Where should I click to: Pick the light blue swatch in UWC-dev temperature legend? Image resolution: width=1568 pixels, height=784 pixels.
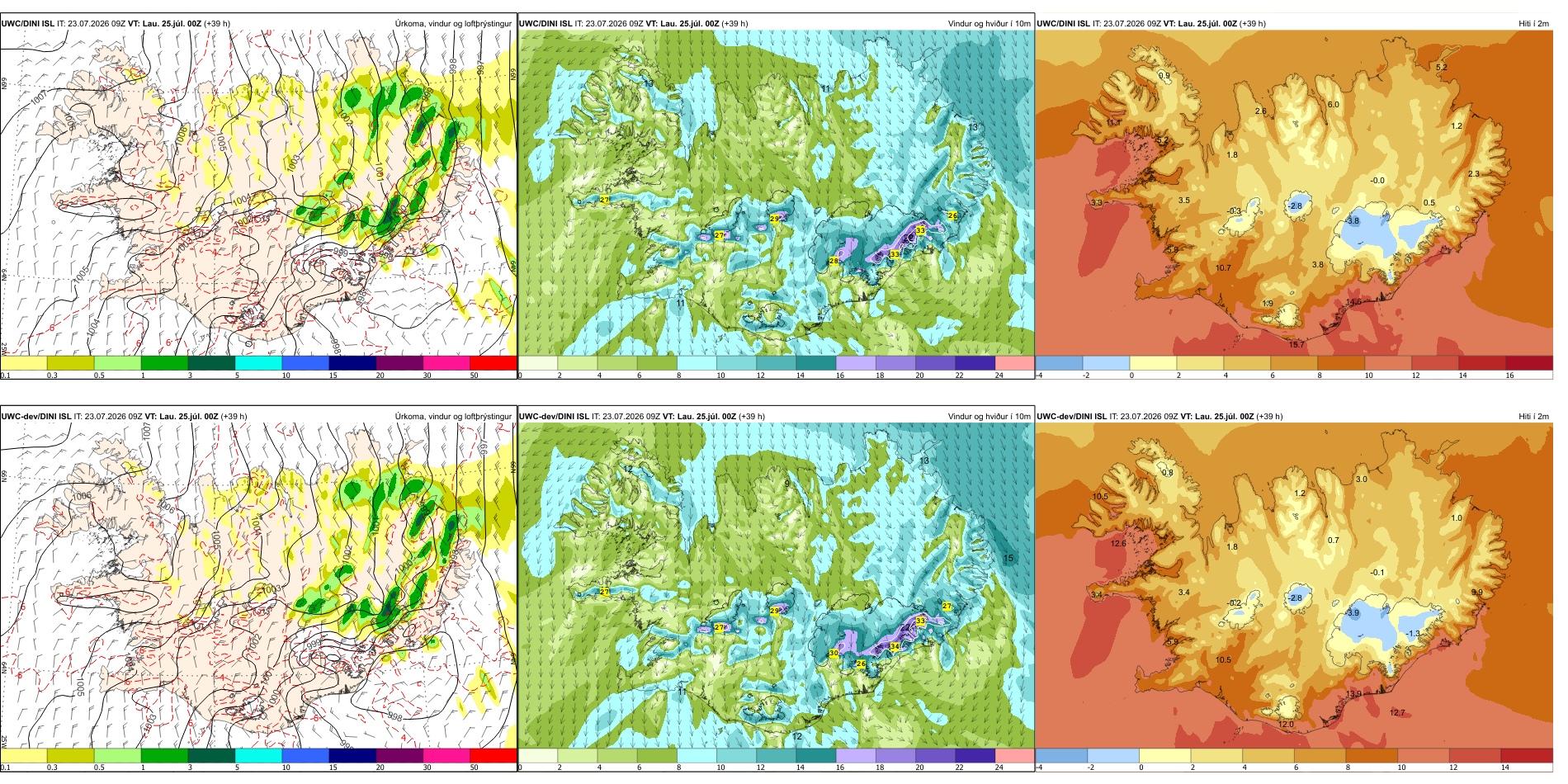tap(1113, 756)
